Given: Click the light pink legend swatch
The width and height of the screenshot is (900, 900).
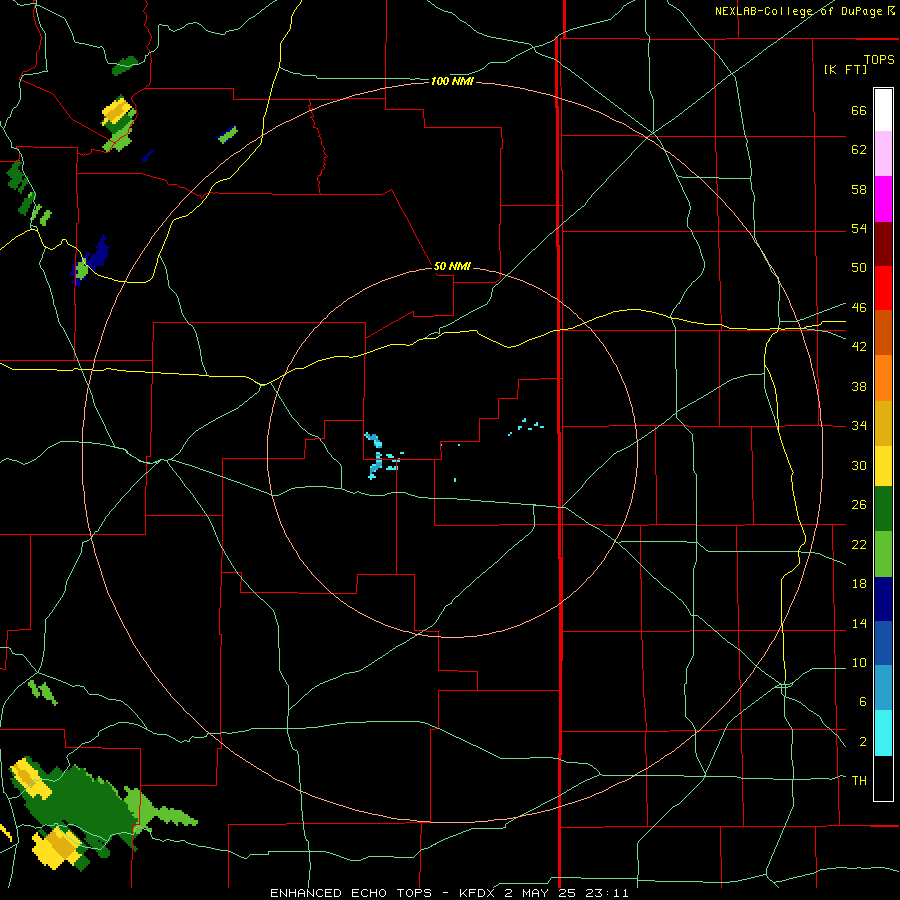Looking at the screenshot, I should (883, 154).
